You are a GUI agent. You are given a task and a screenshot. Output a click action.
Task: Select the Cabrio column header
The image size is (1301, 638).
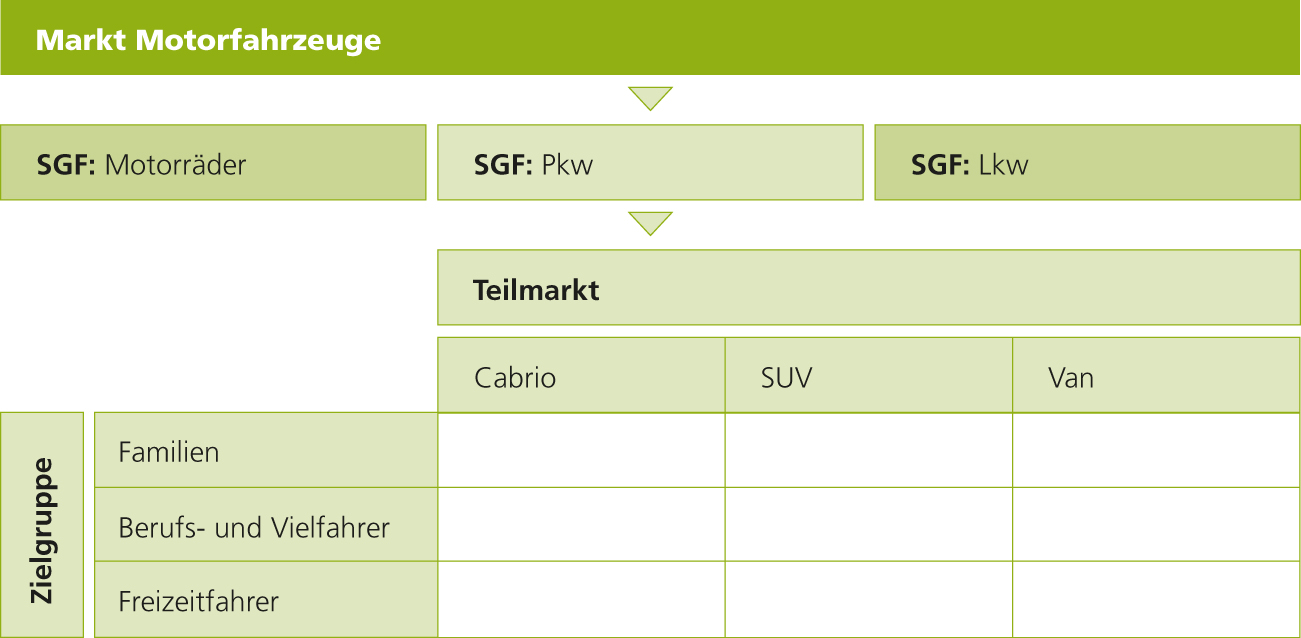click(581, 376)
